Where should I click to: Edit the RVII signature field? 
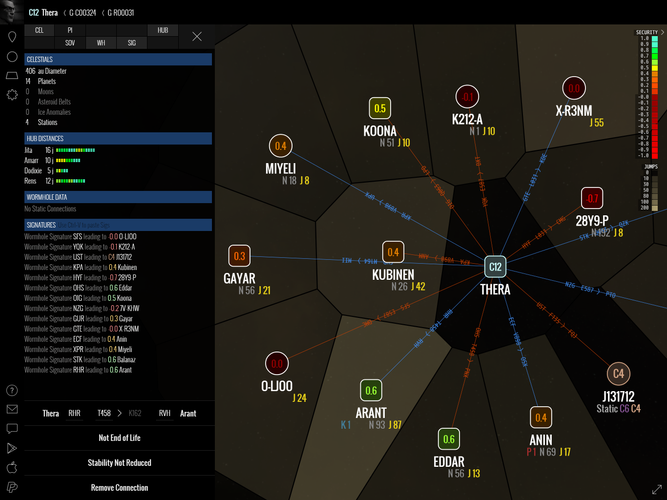[x=165, y=414]
